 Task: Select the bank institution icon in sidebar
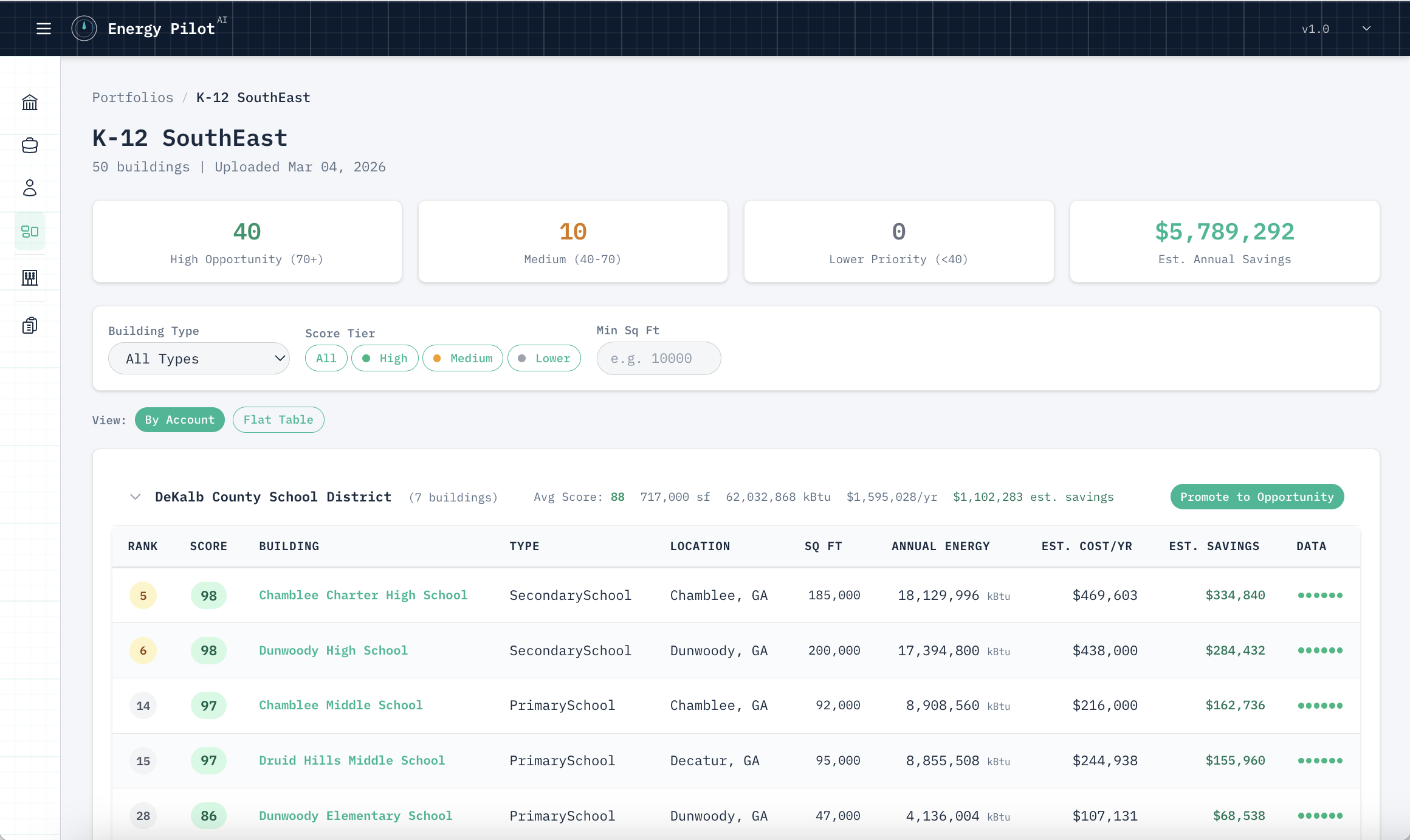tap(29, 102)
